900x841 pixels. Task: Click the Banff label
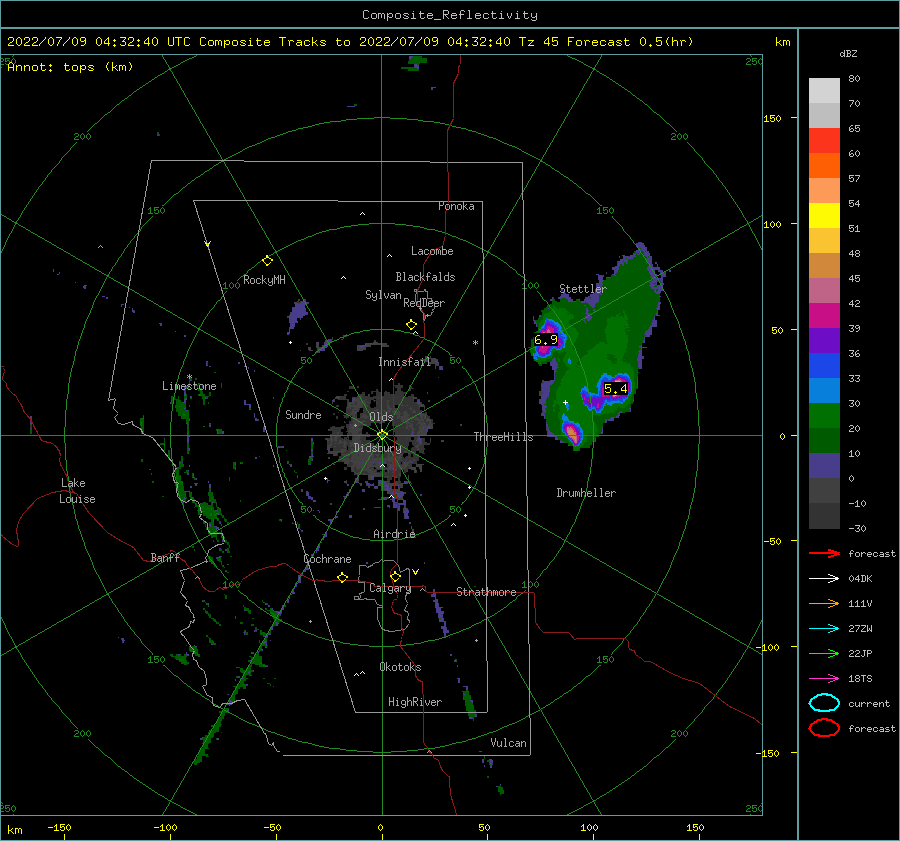(x=165, y=557)
